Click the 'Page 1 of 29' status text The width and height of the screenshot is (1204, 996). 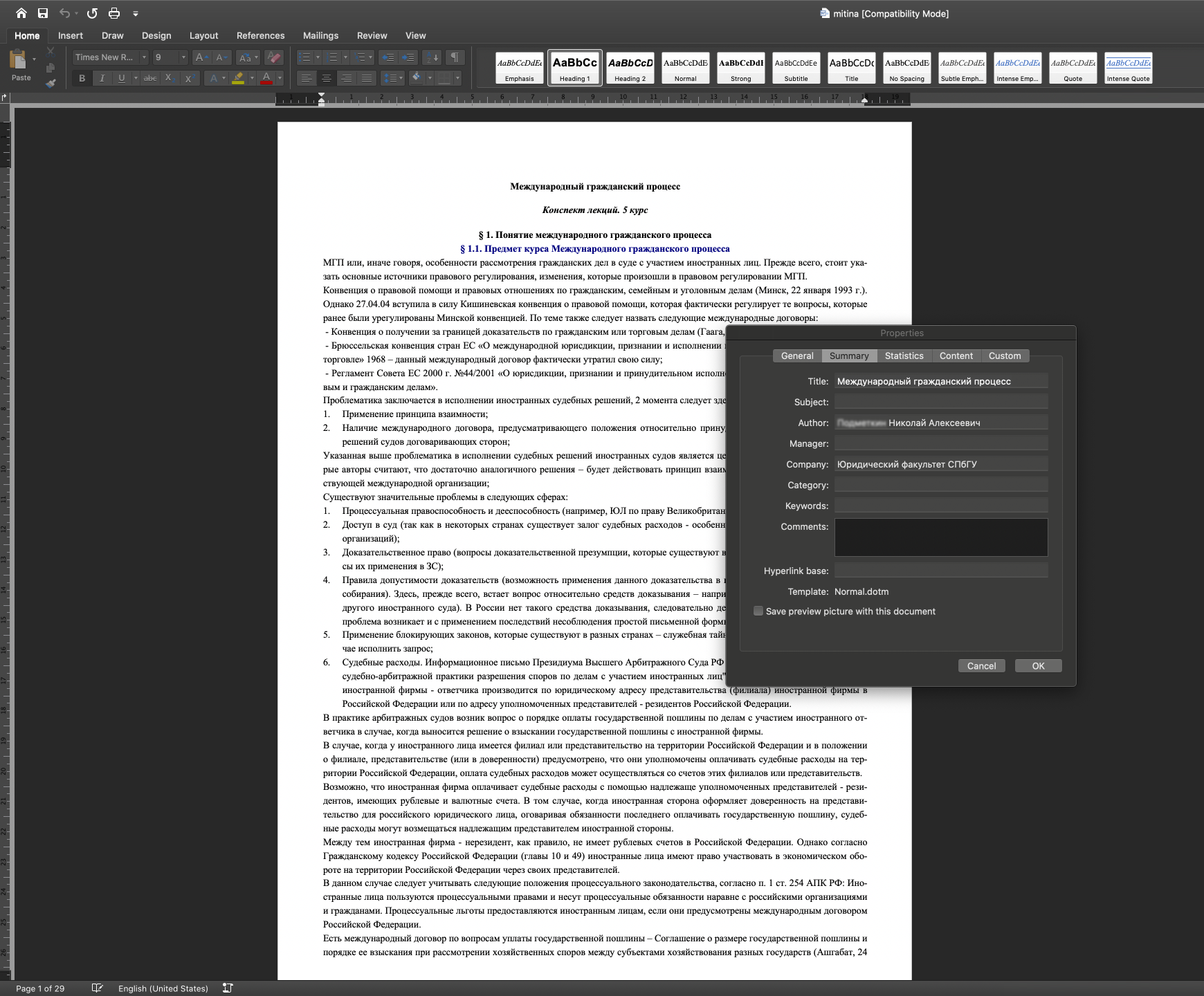coord(40,988)
